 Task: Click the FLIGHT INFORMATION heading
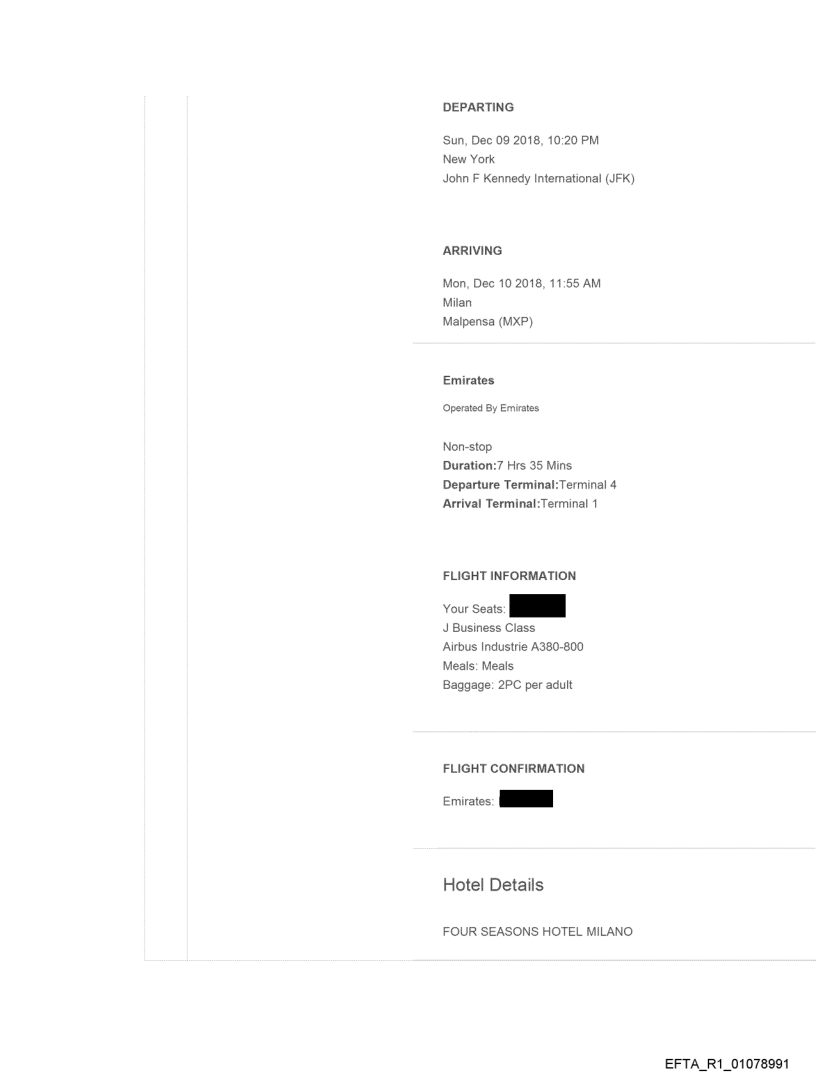click(509, 576)
